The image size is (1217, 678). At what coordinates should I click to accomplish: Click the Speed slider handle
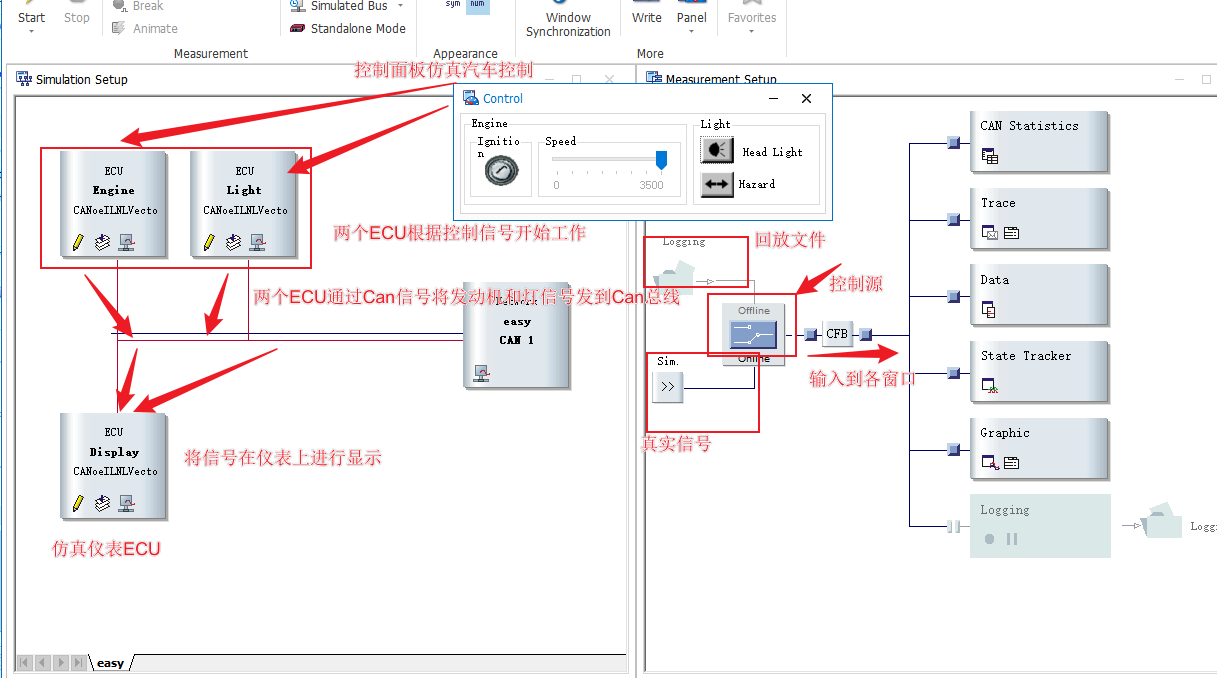(x=661, y=160)
